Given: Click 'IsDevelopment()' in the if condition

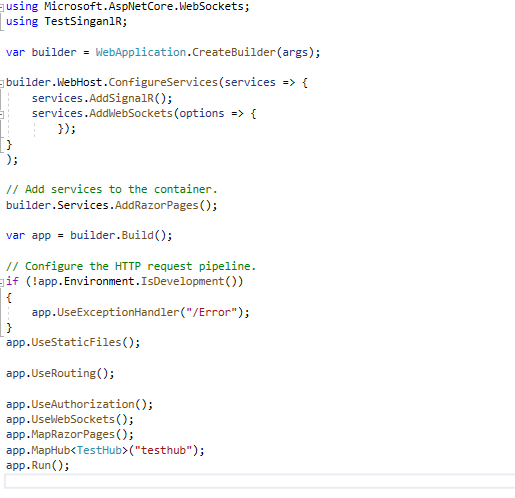Looking at the screenshot, I should coord(188,282).
